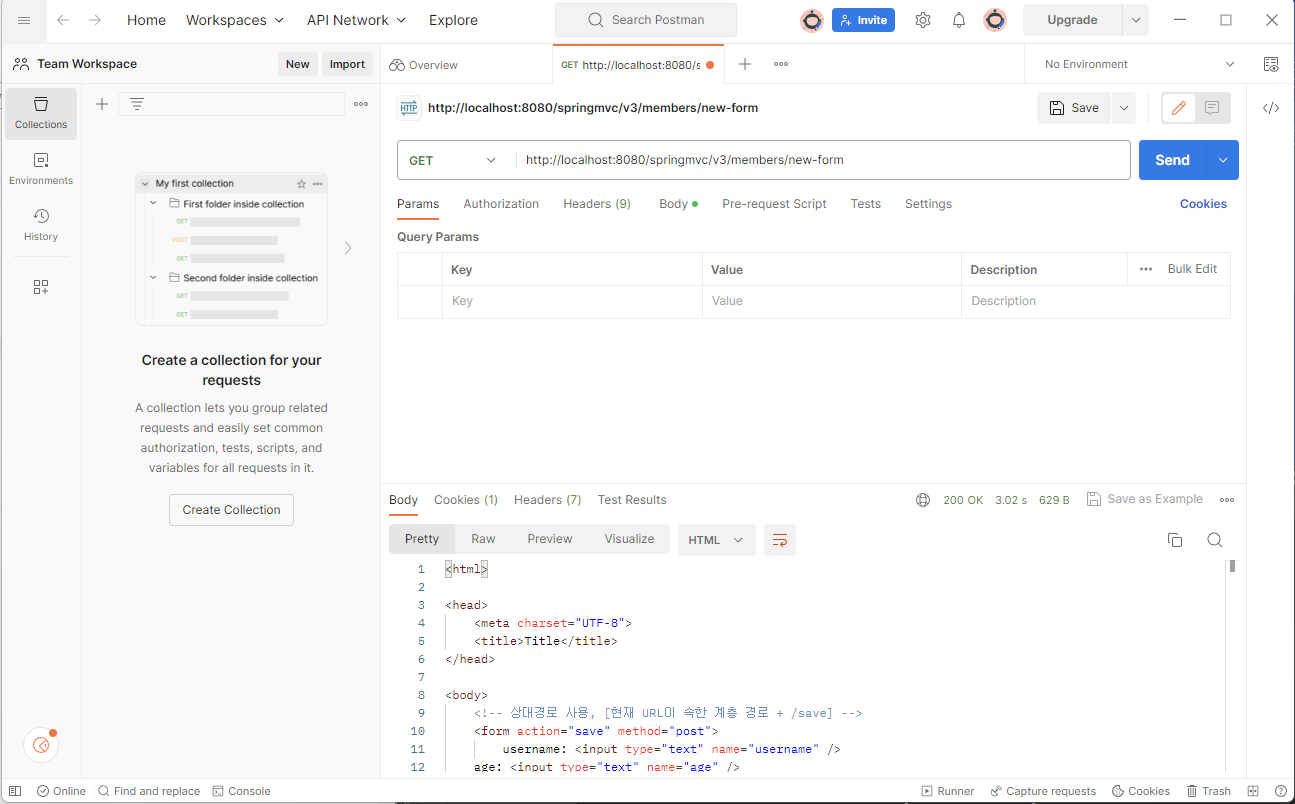Open the No Environment selector

(x=1140, y=64)
